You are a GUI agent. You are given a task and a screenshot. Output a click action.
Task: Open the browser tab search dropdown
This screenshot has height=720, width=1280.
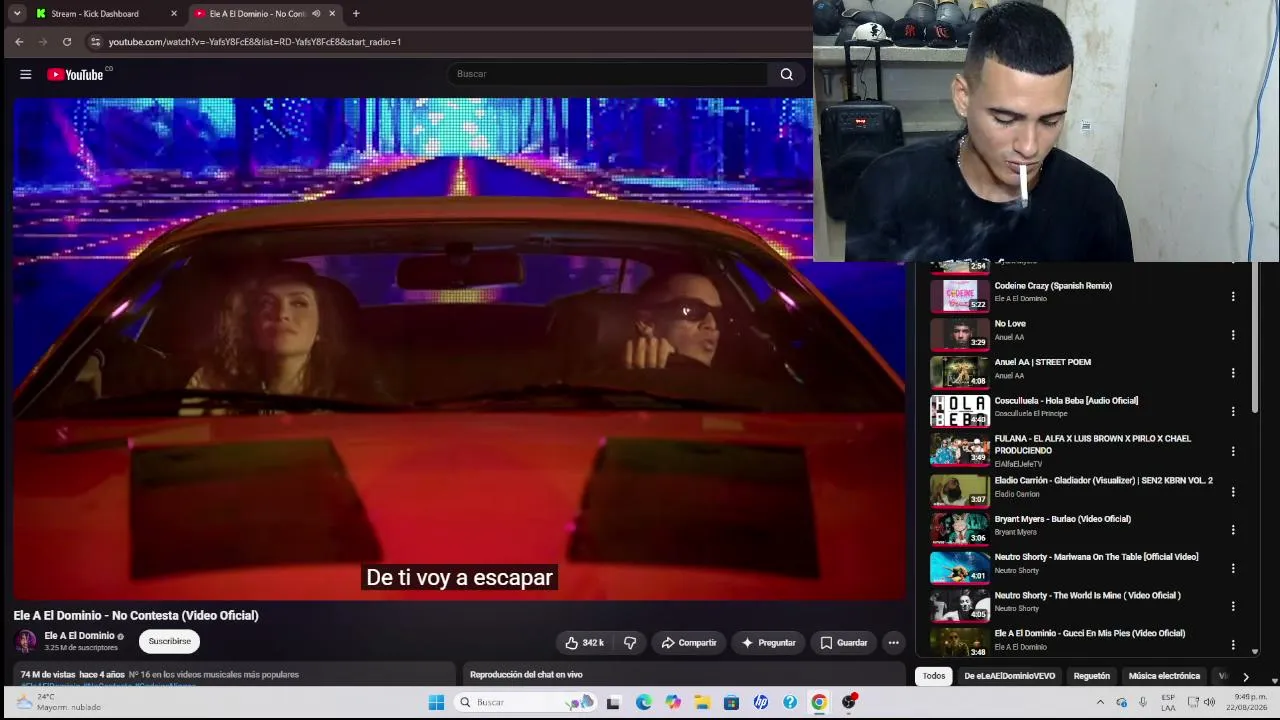17,14
